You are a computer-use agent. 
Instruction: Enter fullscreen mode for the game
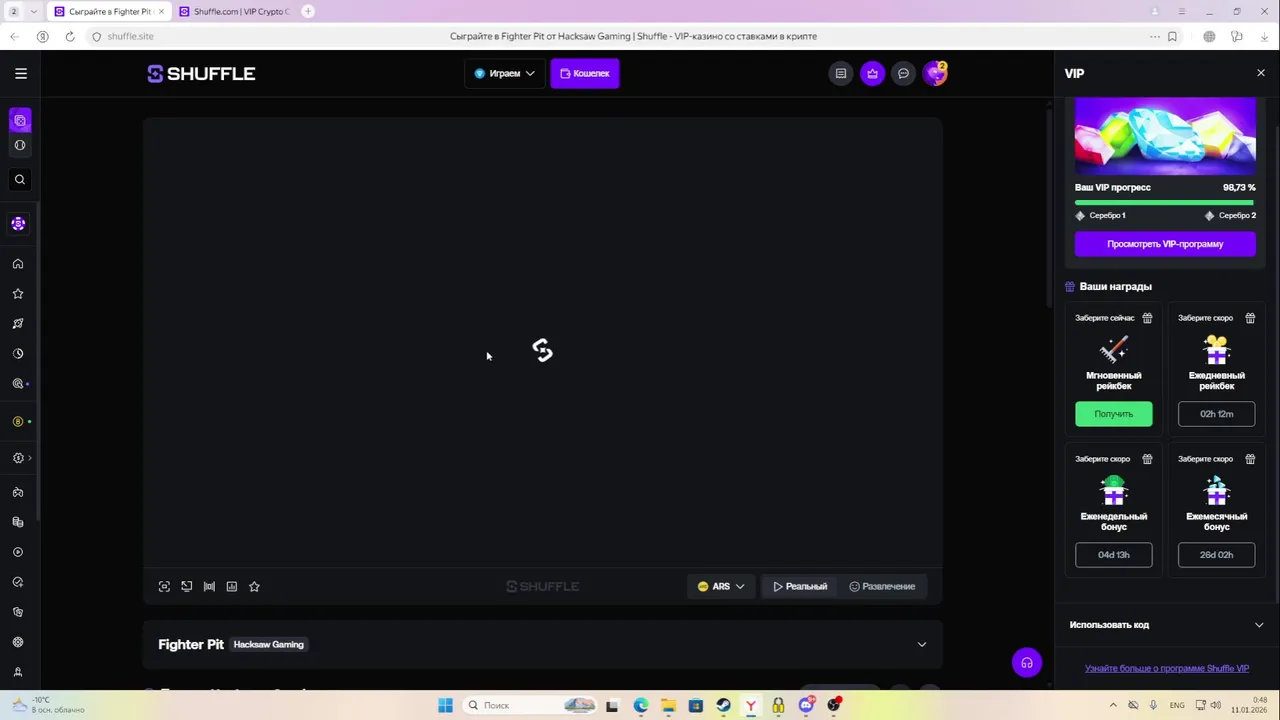[x=164, y=587]
